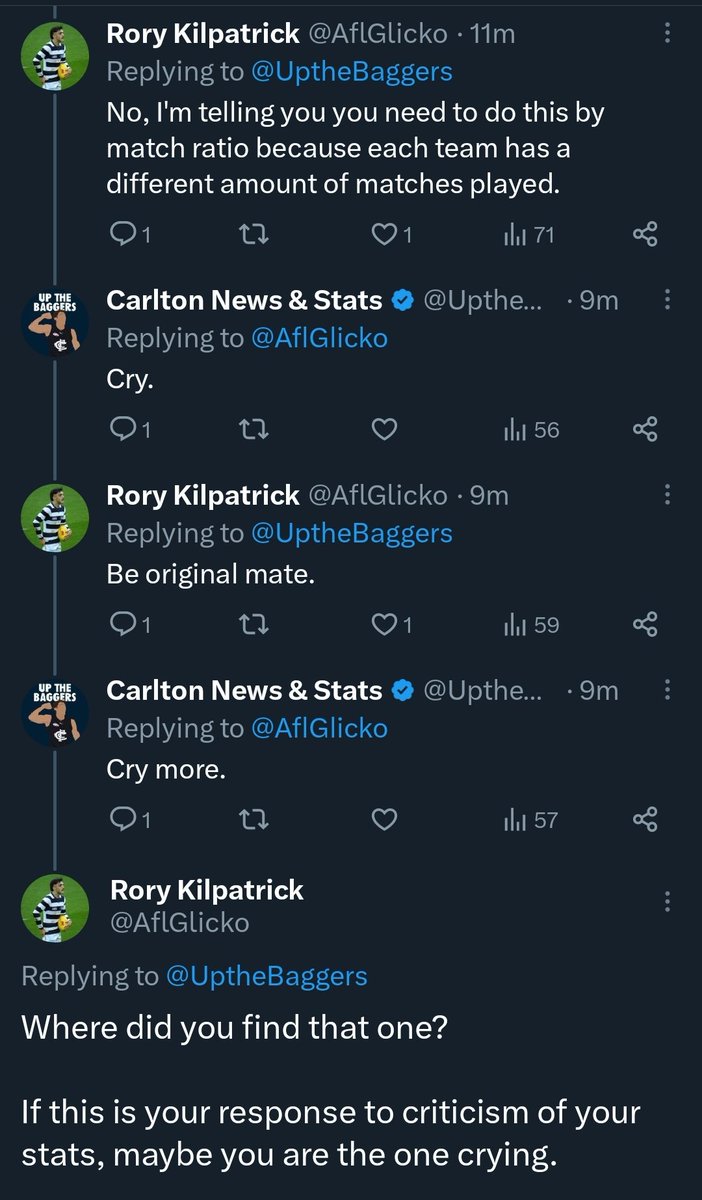Share the 'Cry more.' reply
Viewport: 702px width, 1200px height.
click(x=646, y=820)
